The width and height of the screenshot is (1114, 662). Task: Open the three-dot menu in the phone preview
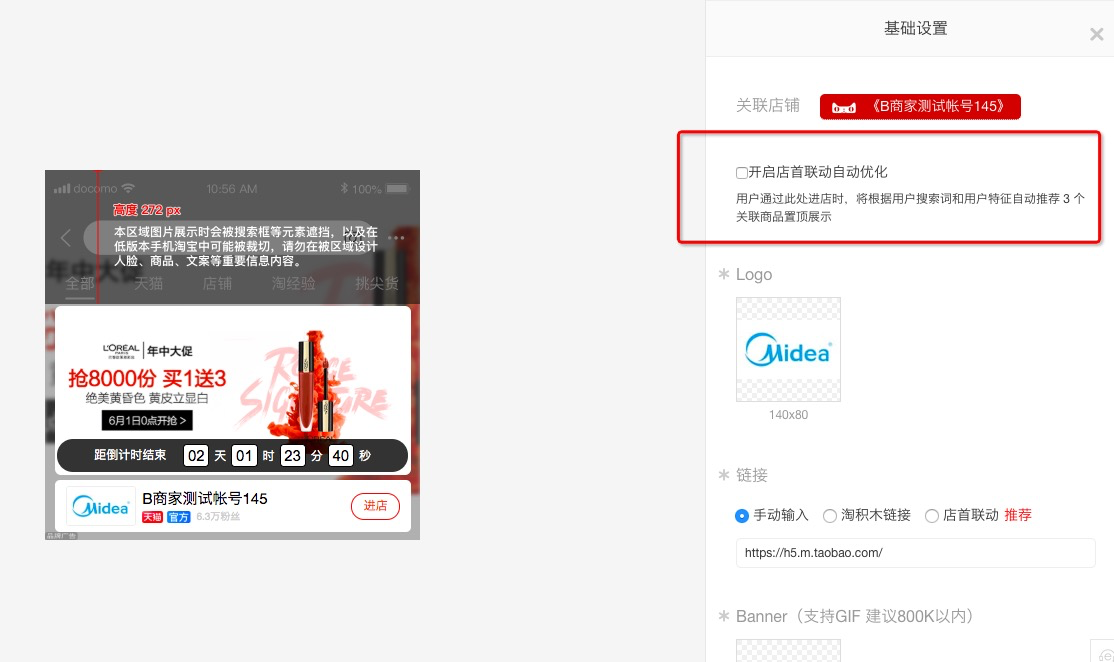click(x=396, y=237)
